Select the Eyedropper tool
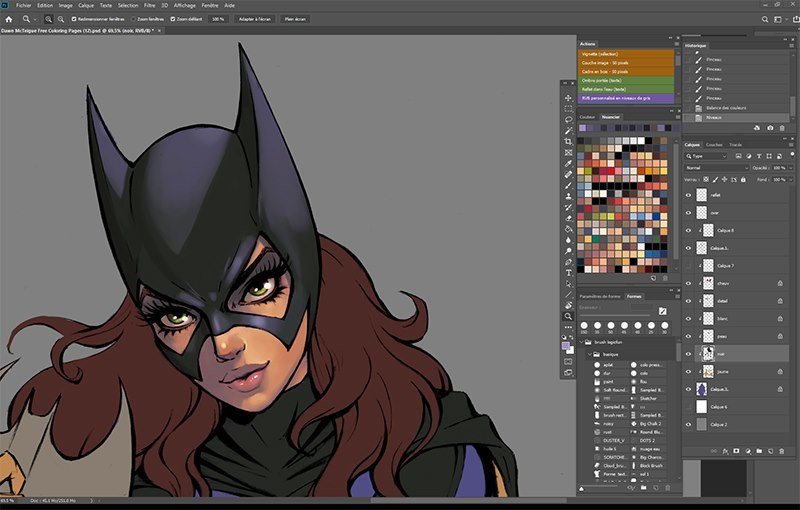 click(568, 163)
